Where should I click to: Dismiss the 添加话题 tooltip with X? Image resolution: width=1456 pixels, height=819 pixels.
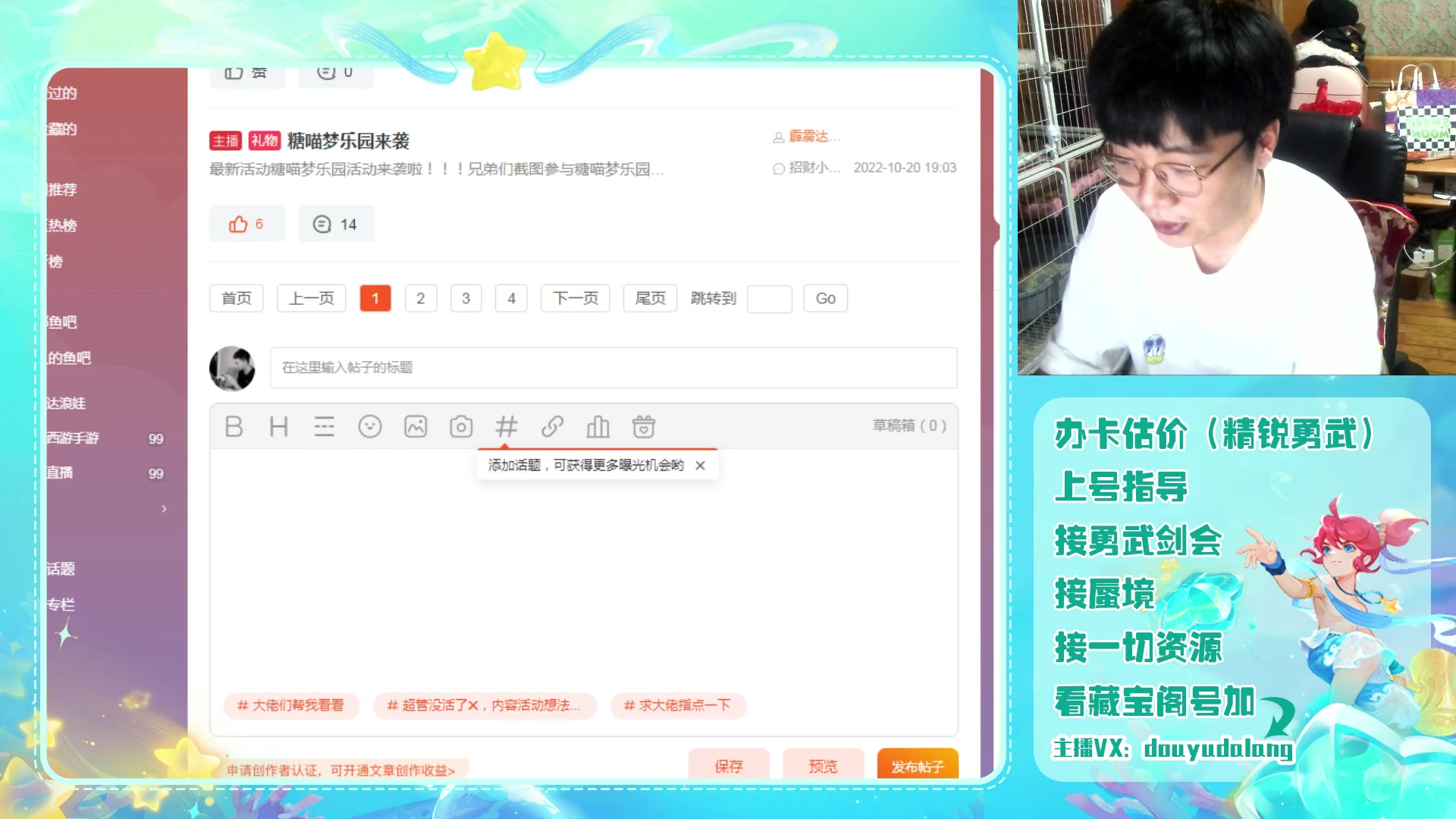point(700,466)
